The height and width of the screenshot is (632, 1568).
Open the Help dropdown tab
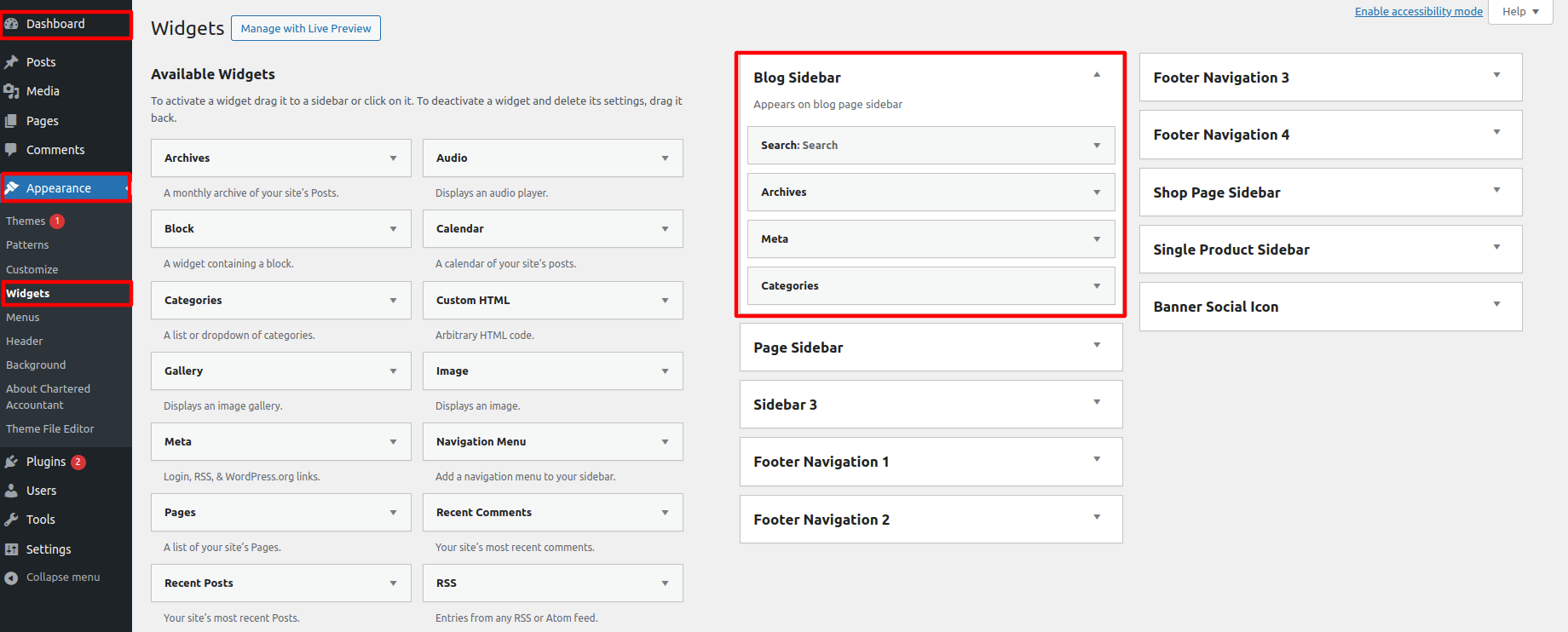(1520, 12)
